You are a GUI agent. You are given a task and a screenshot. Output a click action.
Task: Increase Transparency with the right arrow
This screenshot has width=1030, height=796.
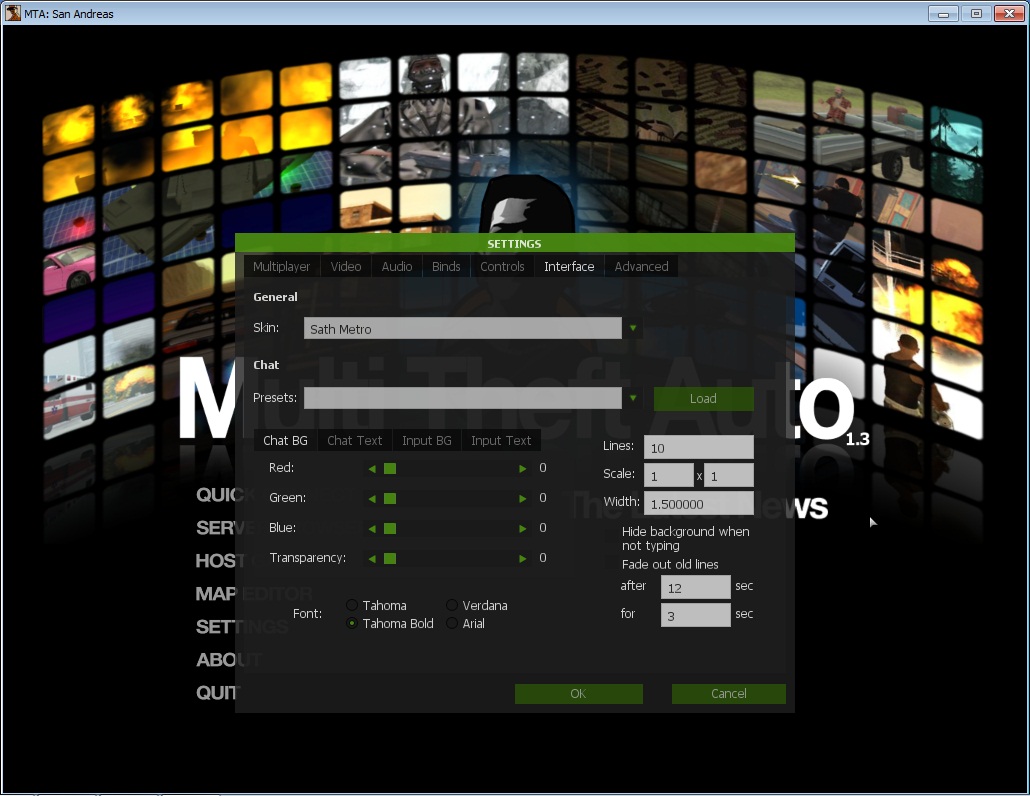(x=523, y=559)
